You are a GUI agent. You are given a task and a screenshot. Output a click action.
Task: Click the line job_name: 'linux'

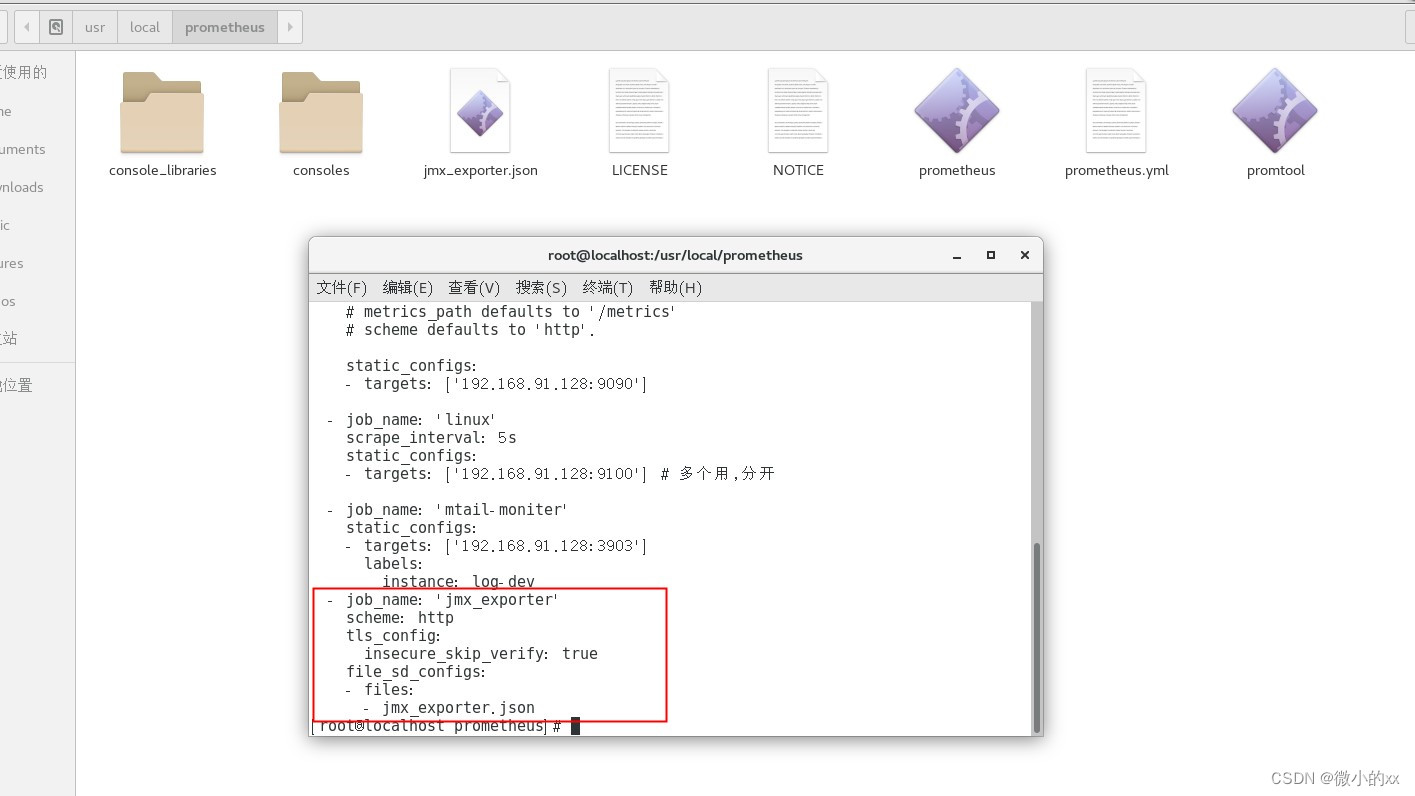tap(411, 420)
